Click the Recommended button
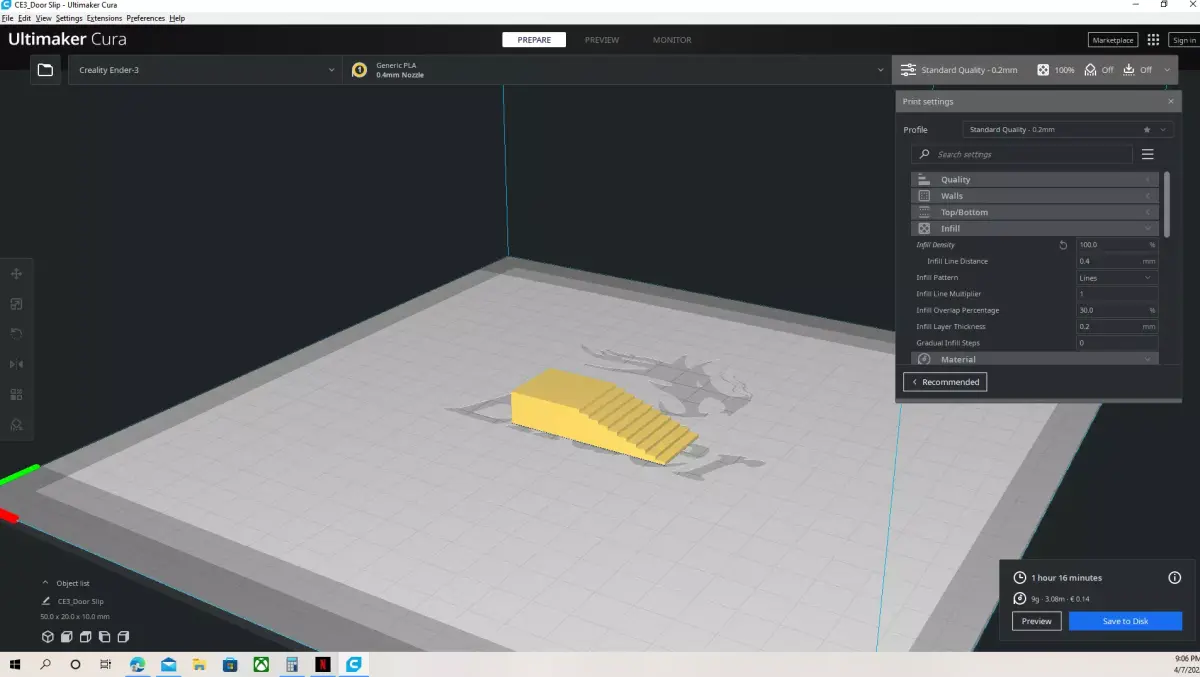Image resolution: width=1200 pixels, height=677 pixels. [x=945, y=382]
